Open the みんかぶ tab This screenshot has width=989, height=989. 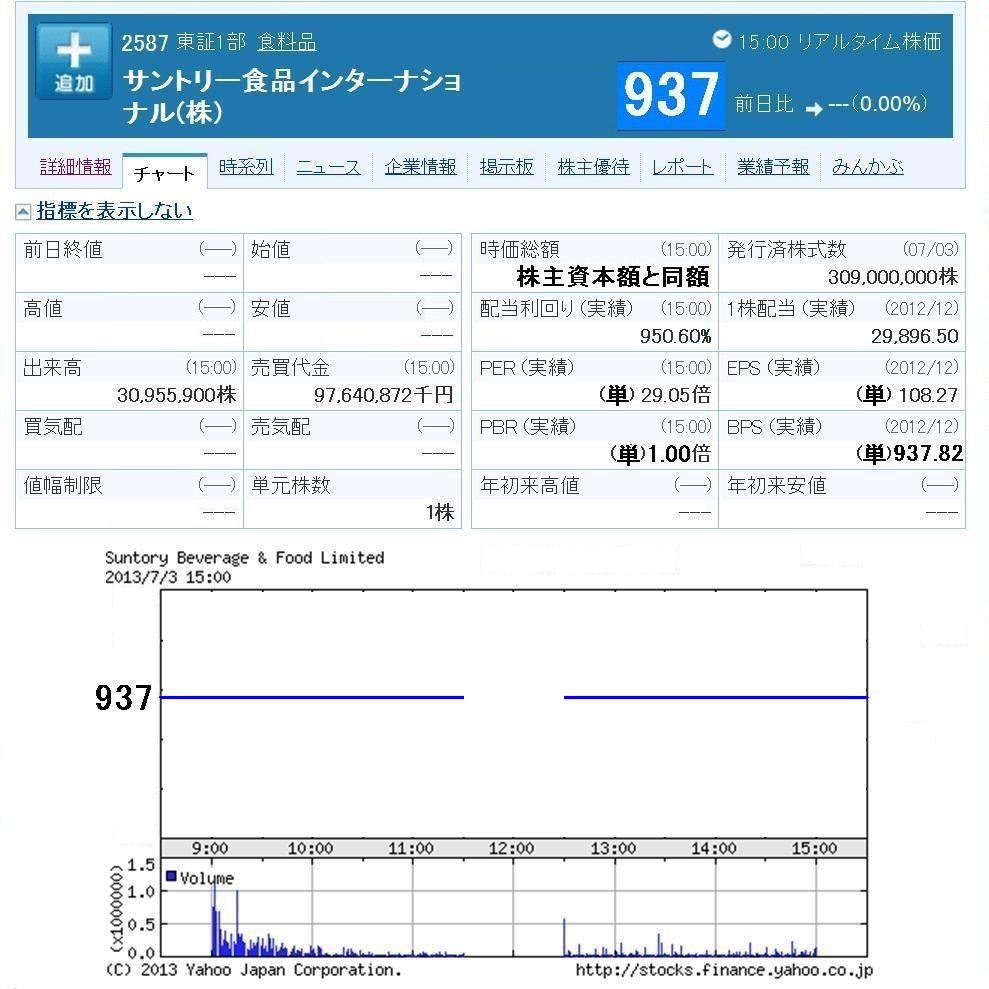click(868, 167)
